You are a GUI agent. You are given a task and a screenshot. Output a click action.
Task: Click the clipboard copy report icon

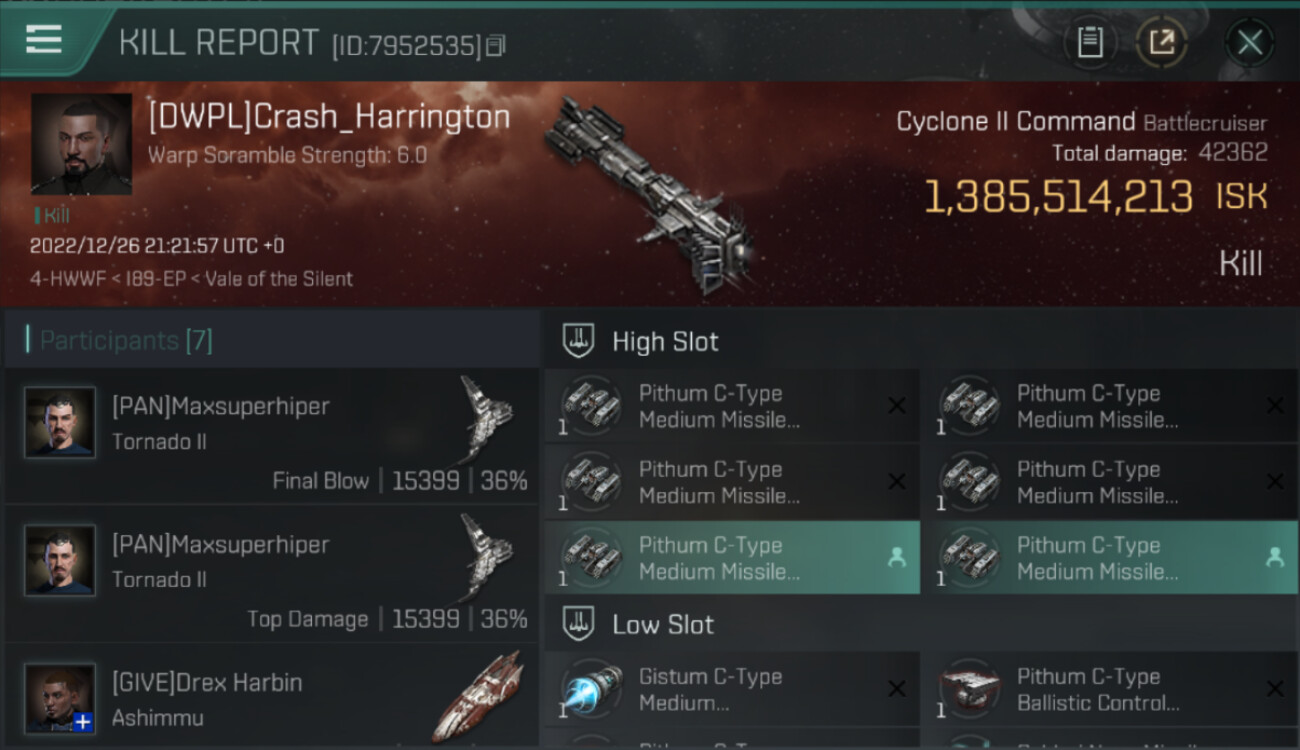[x=1090, y=42]
